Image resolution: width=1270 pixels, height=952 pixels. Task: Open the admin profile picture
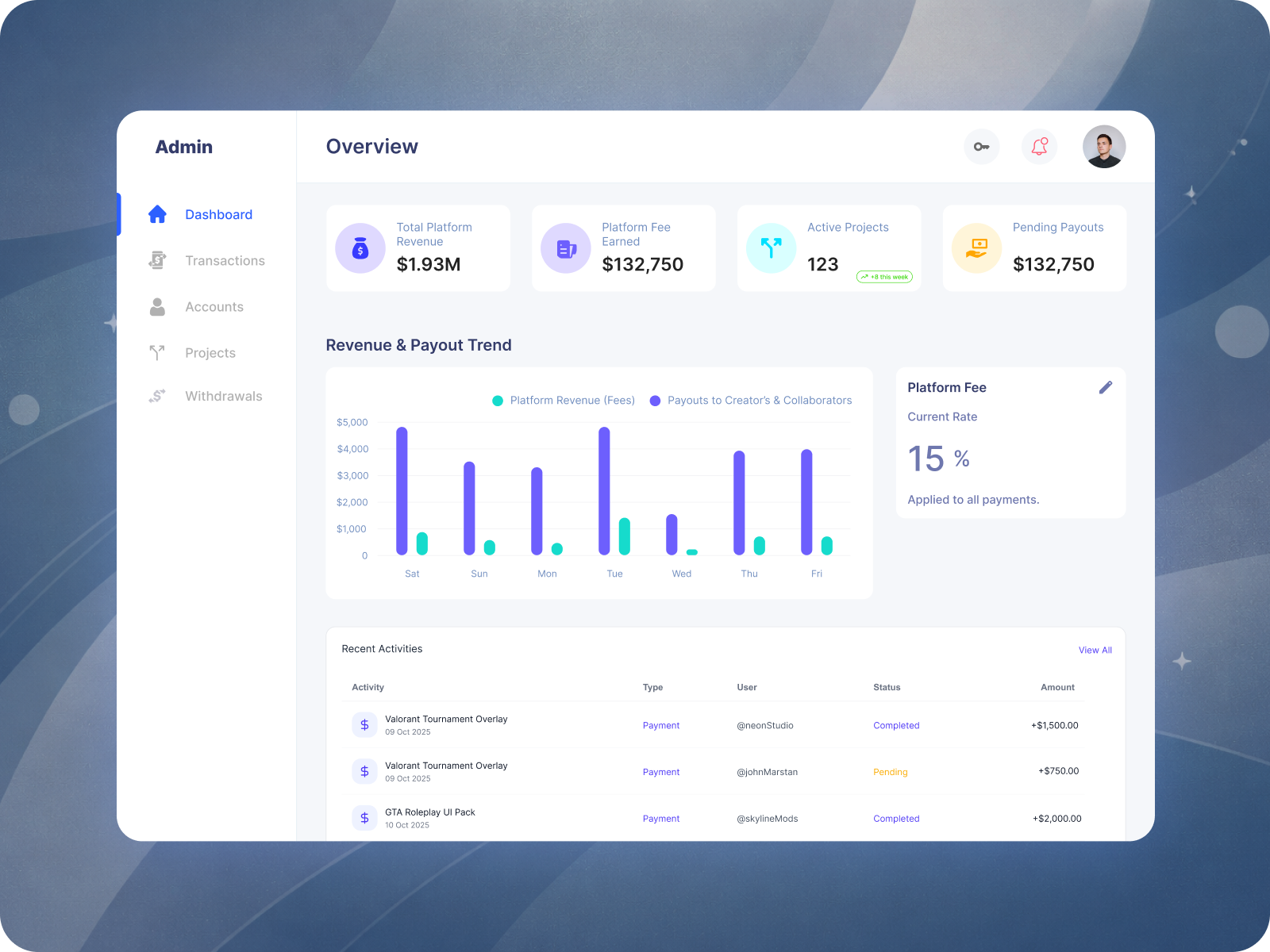click(1104, 146)
